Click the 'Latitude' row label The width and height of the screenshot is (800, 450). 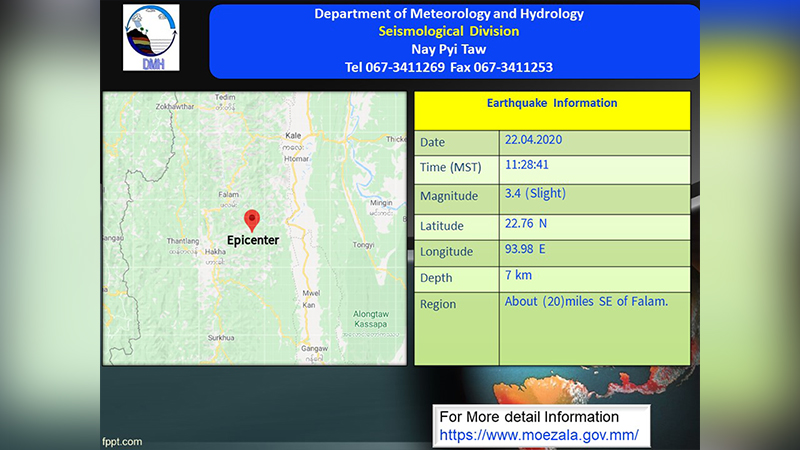442,226
